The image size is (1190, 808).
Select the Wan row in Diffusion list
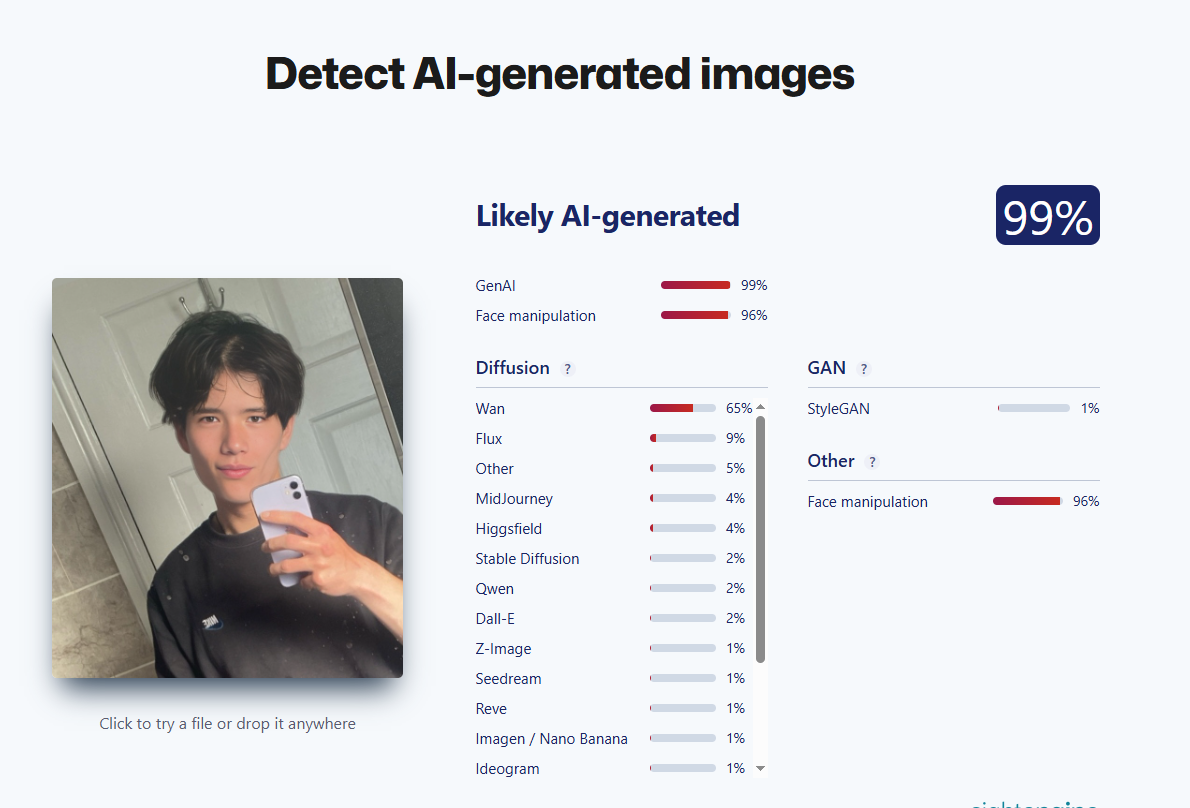tap(613, 408)
